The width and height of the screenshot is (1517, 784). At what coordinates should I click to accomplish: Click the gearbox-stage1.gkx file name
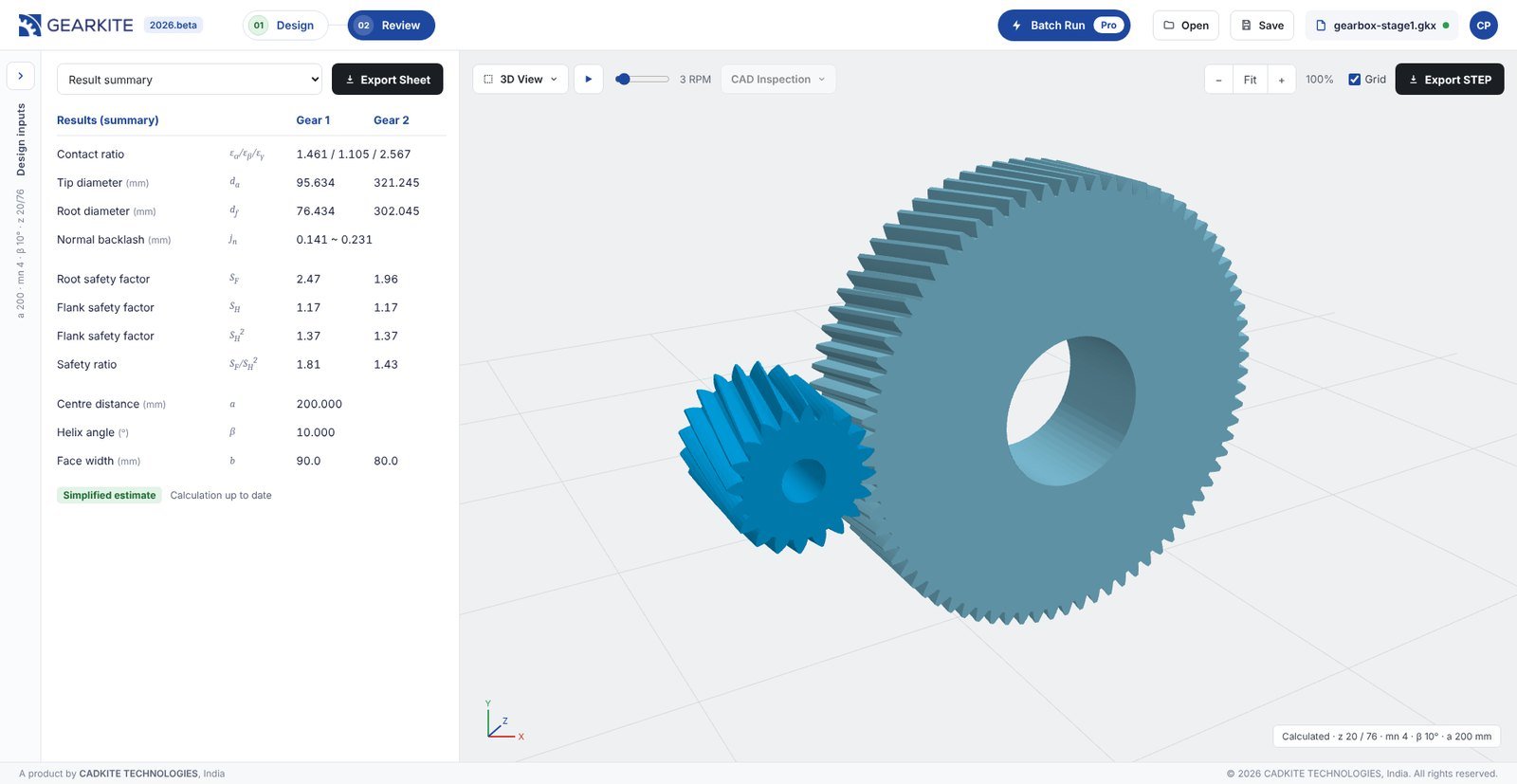[1382, 26]
